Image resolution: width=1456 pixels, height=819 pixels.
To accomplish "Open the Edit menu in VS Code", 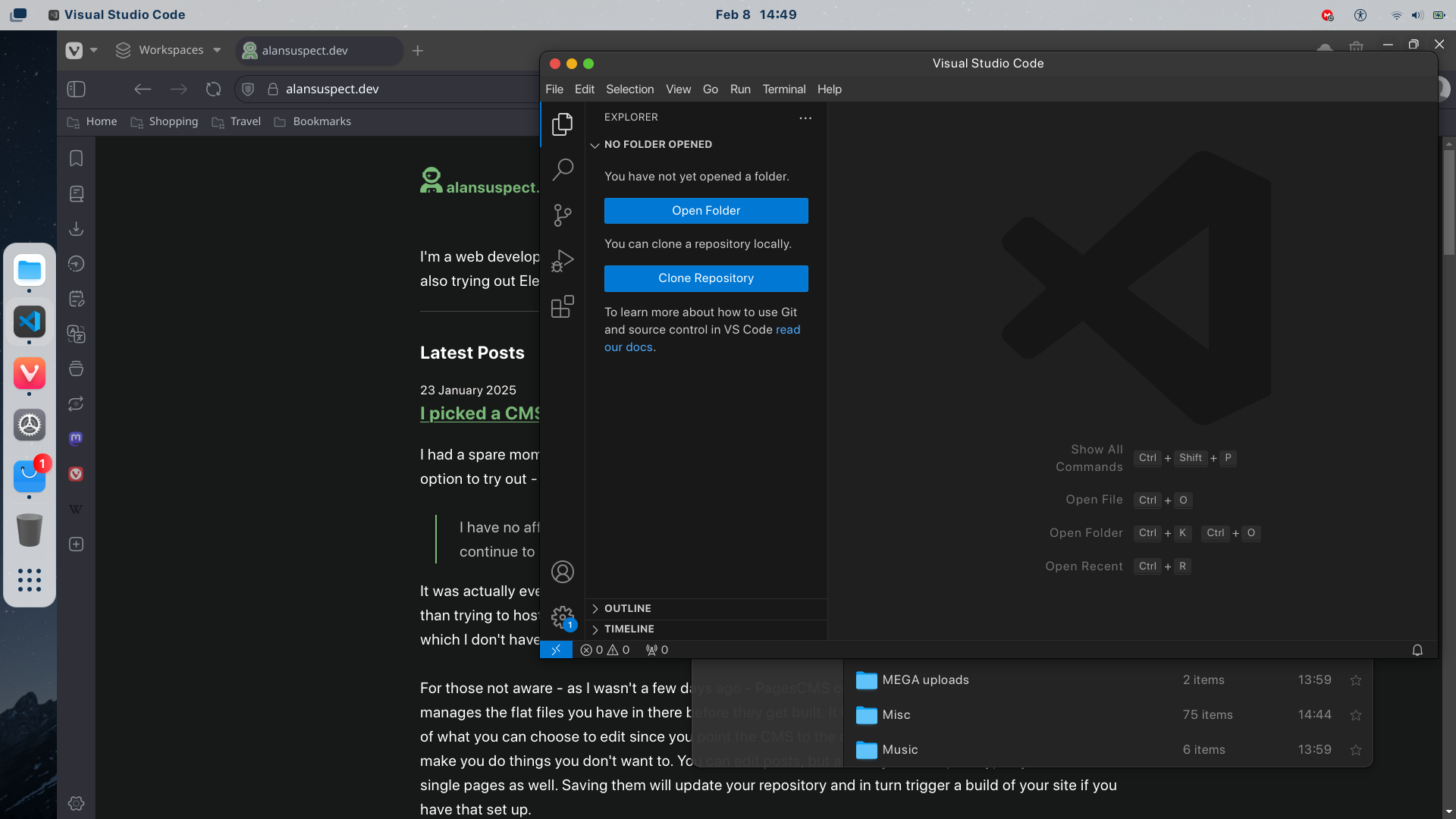I will click(584, 89).
